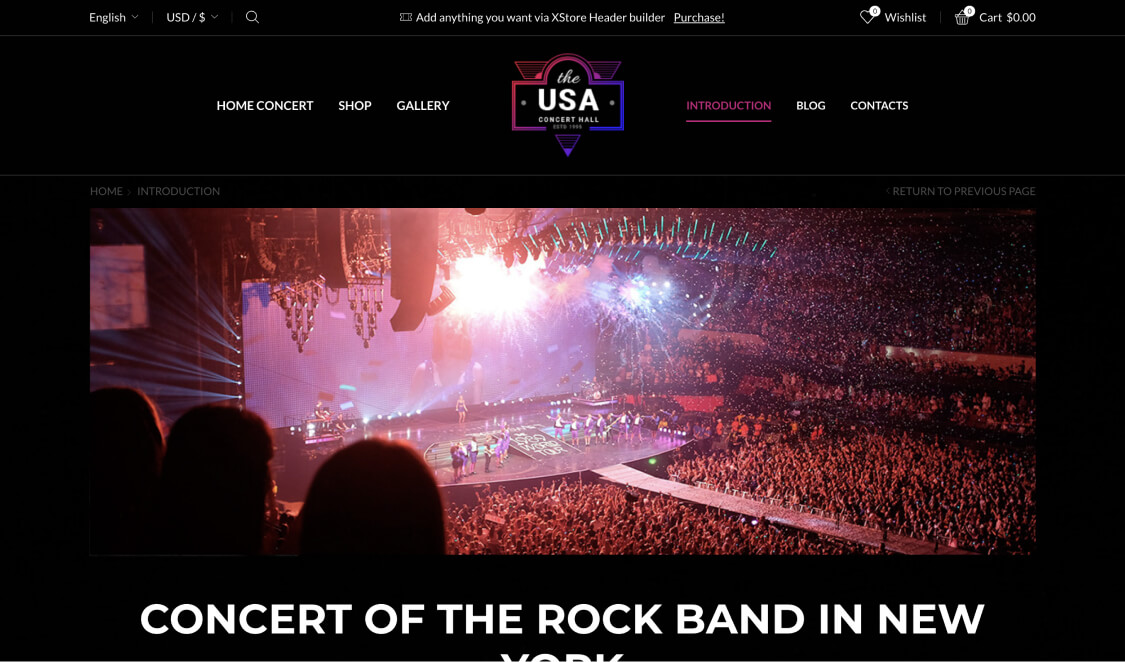
Task: Click the USA Concert Hall logo
Action: pyautogui.click(x=568, y=105)
